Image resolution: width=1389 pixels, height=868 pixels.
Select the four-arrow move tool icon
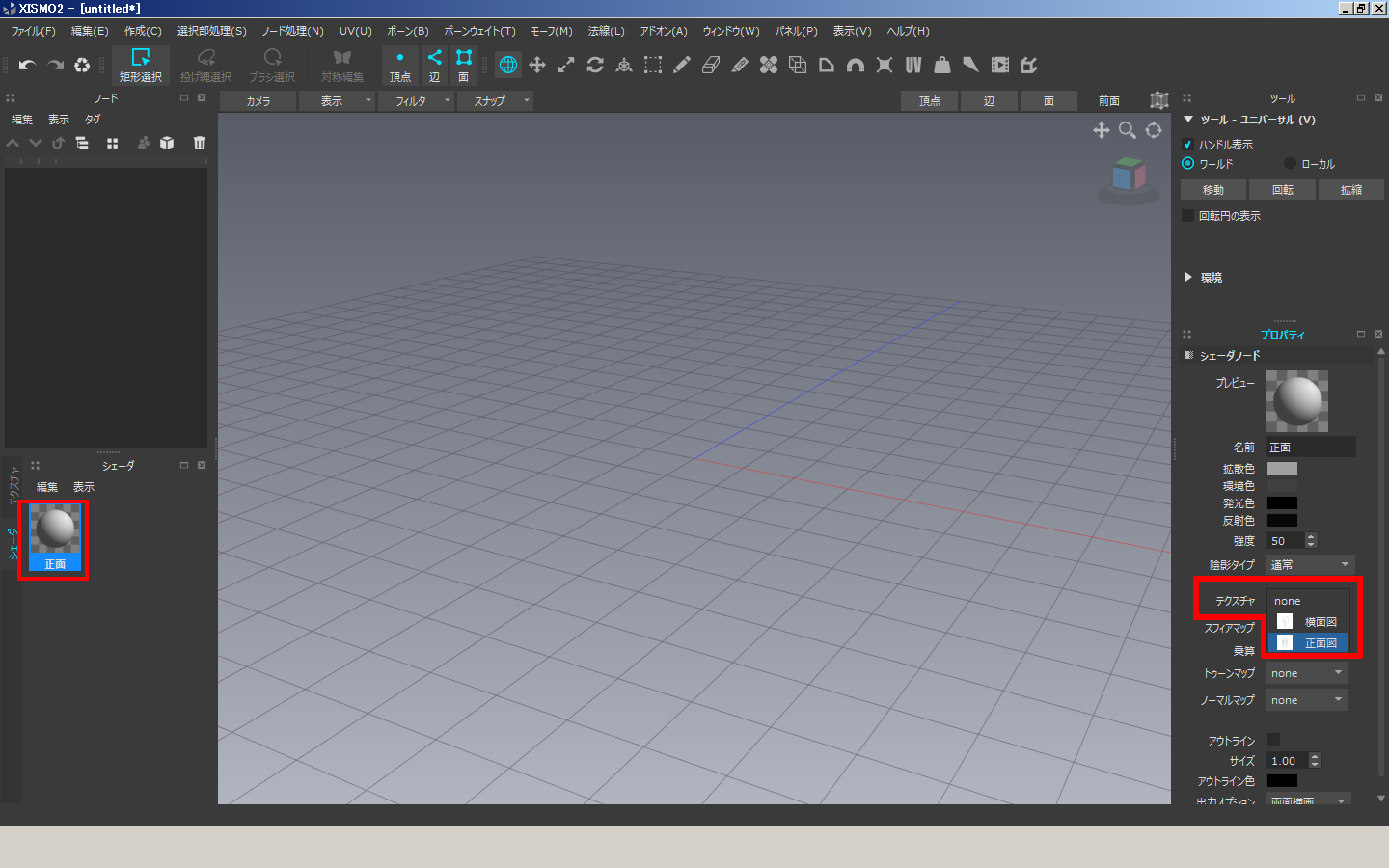click(537, 65)
